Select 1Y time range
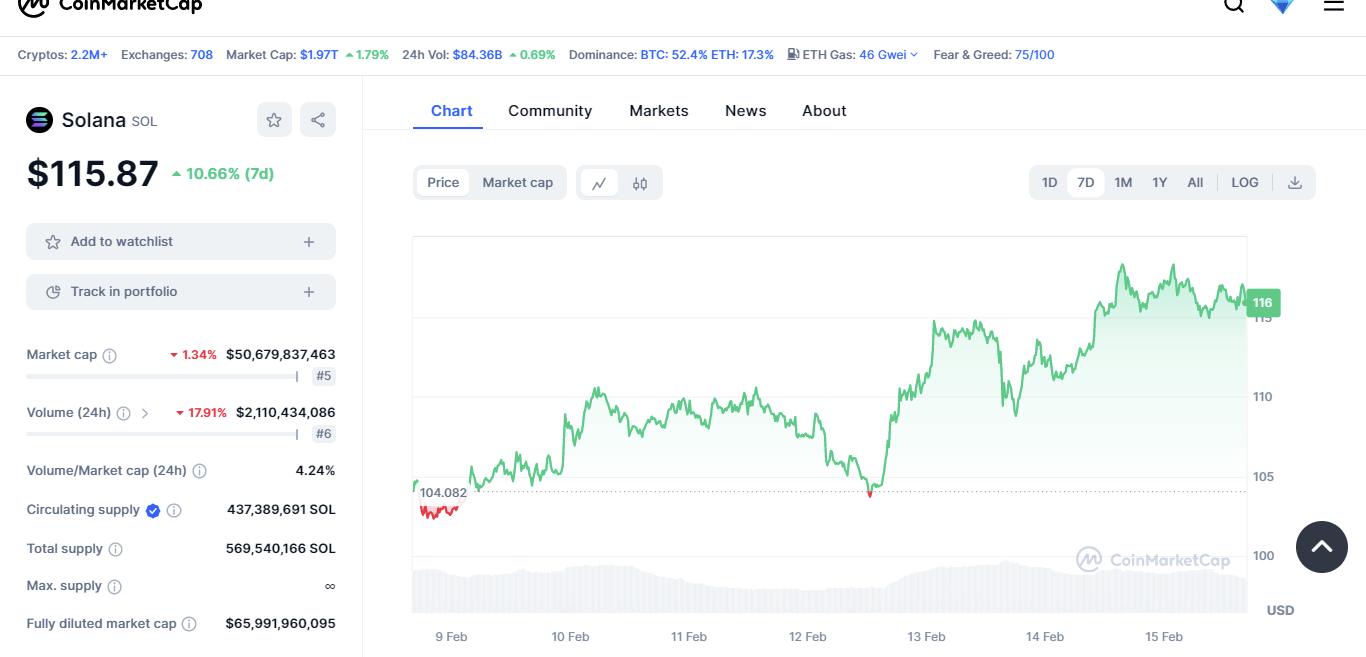 click(1160, 183)
